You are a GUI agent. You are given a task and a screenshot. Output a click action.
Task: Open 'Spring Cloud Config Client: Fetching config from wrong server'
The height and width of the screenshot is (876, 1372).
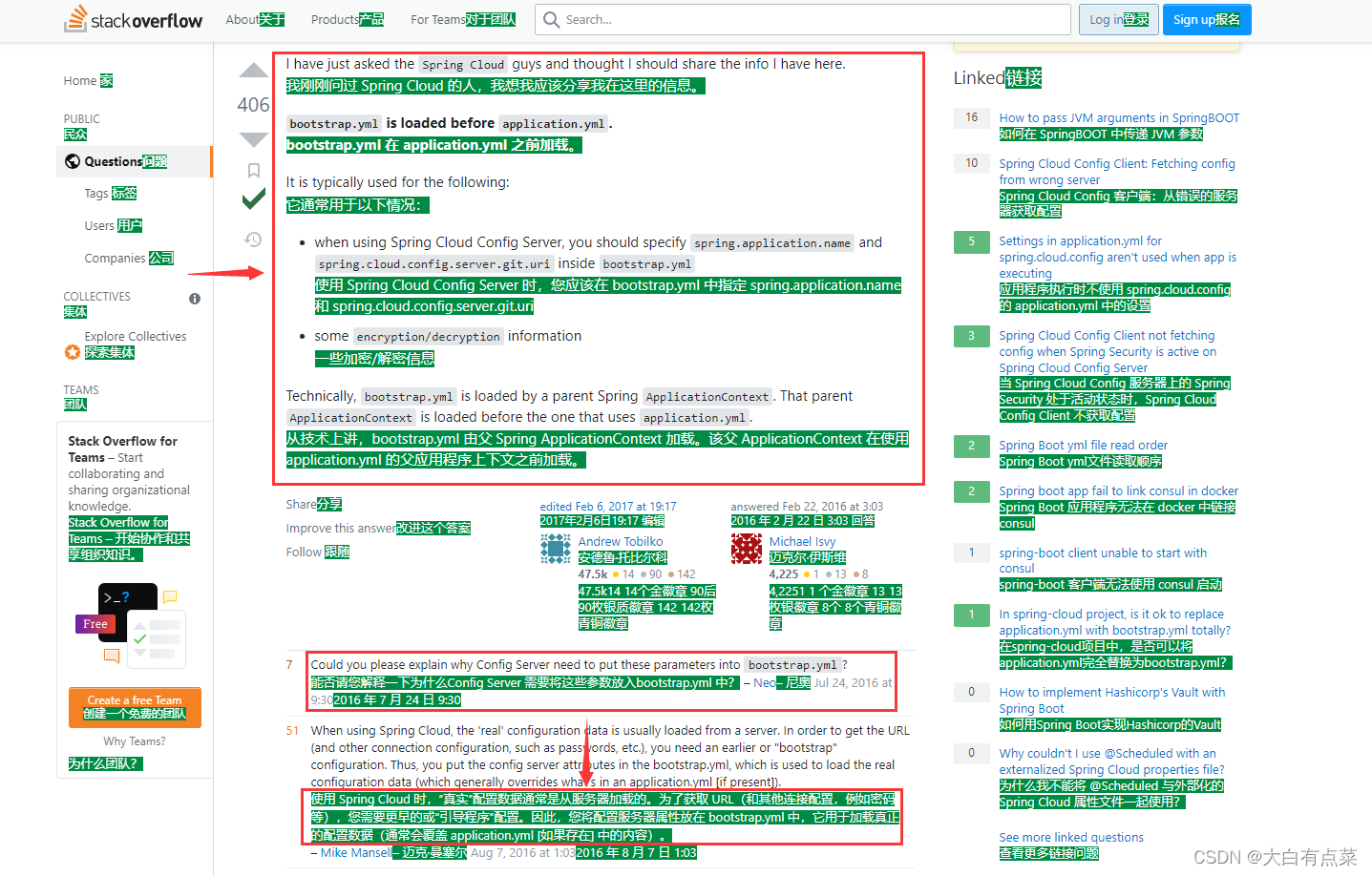pyautogui.click(x=1117, y=172)
